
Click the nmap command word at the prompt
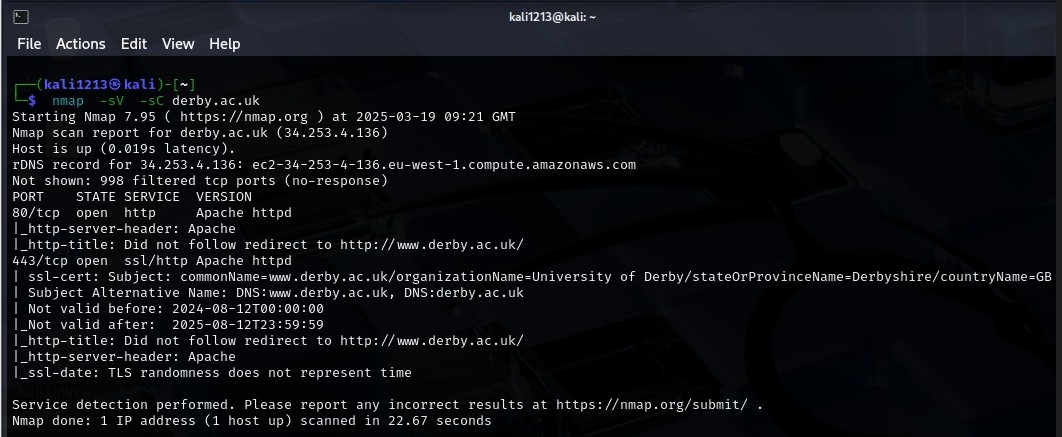pos(68,100)
